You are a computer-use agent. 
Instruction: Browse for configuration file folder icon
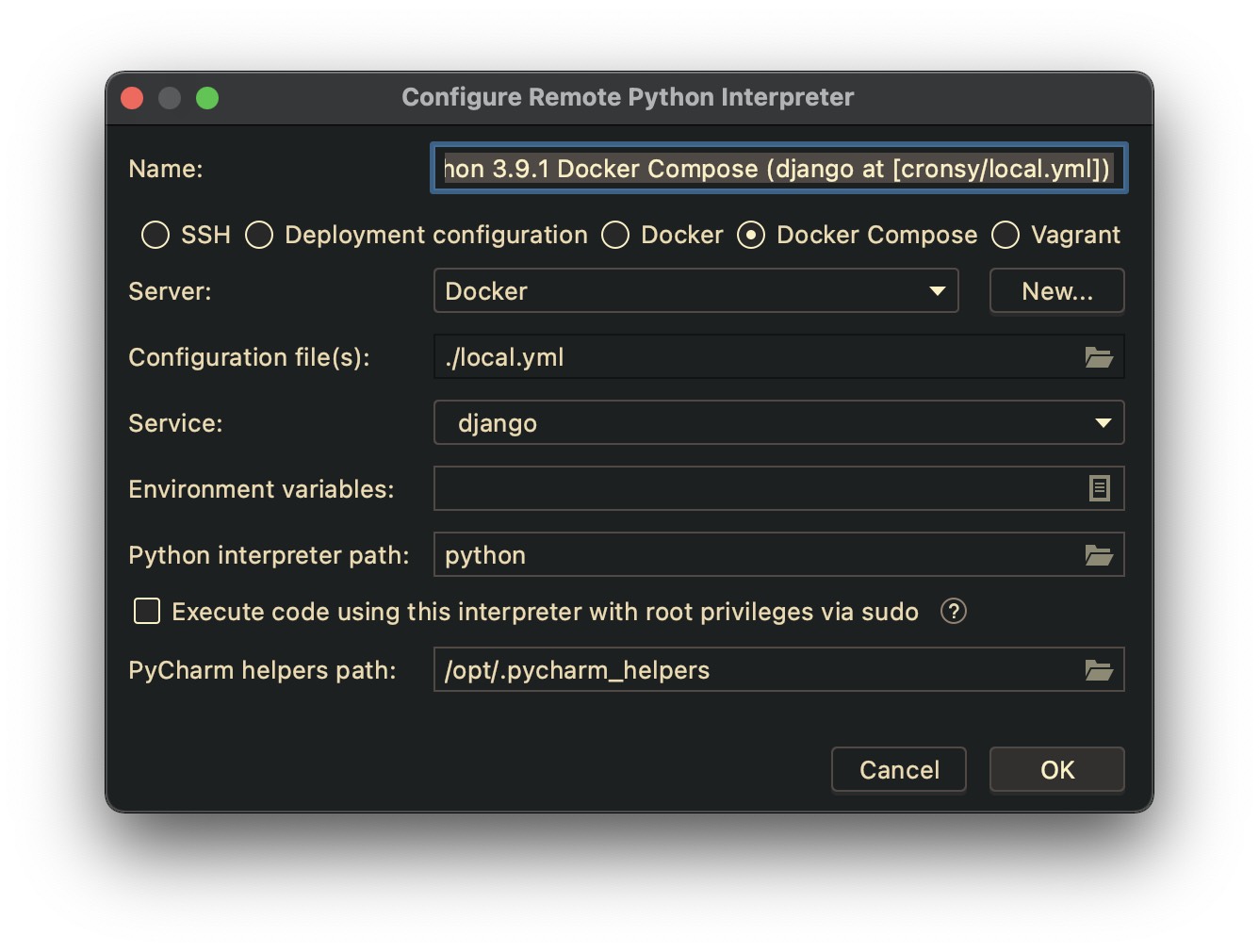tap(1099, 357)
